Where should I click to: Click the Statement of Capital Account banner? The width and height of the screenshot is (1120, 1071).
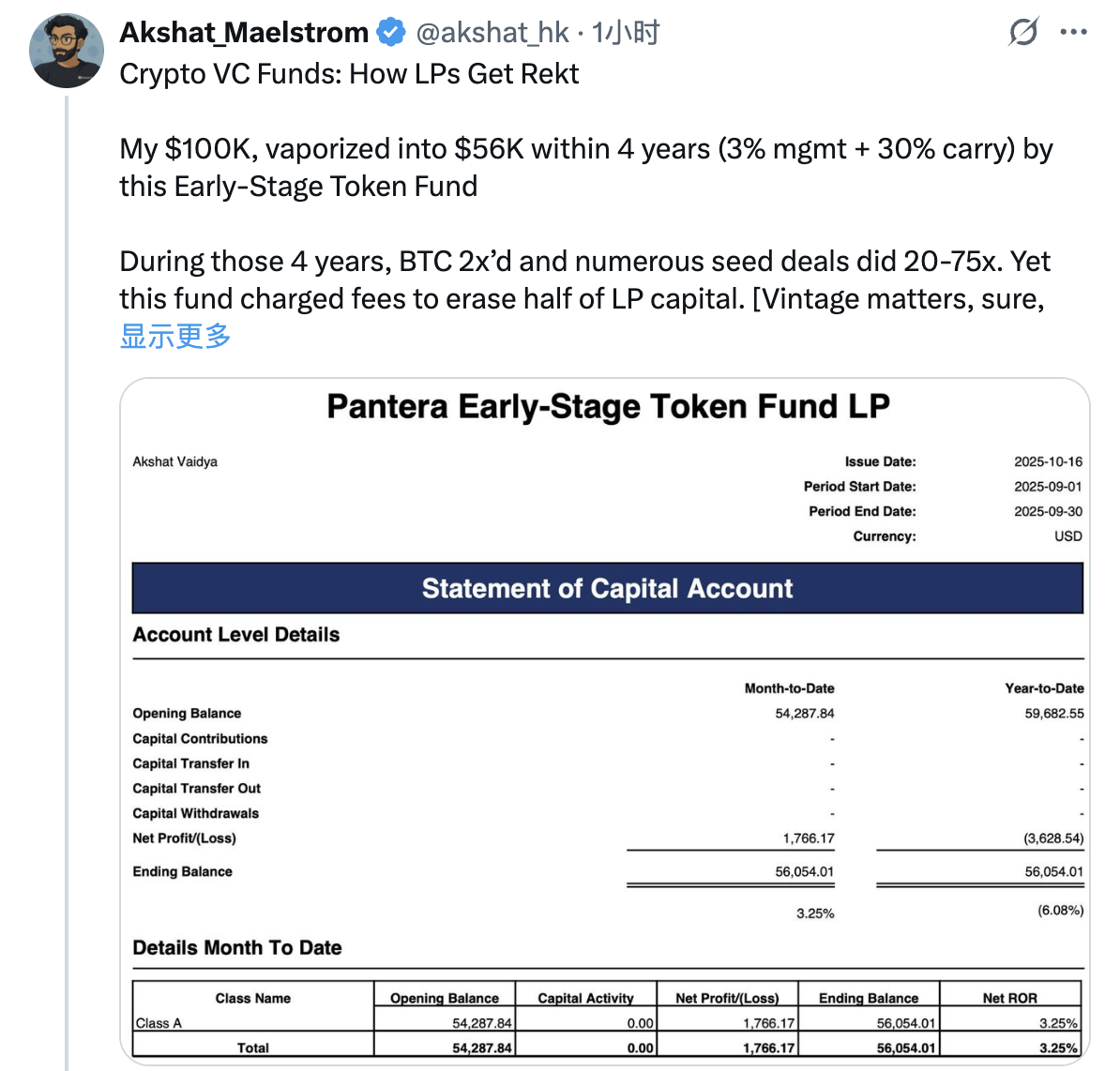coord(608,588)
